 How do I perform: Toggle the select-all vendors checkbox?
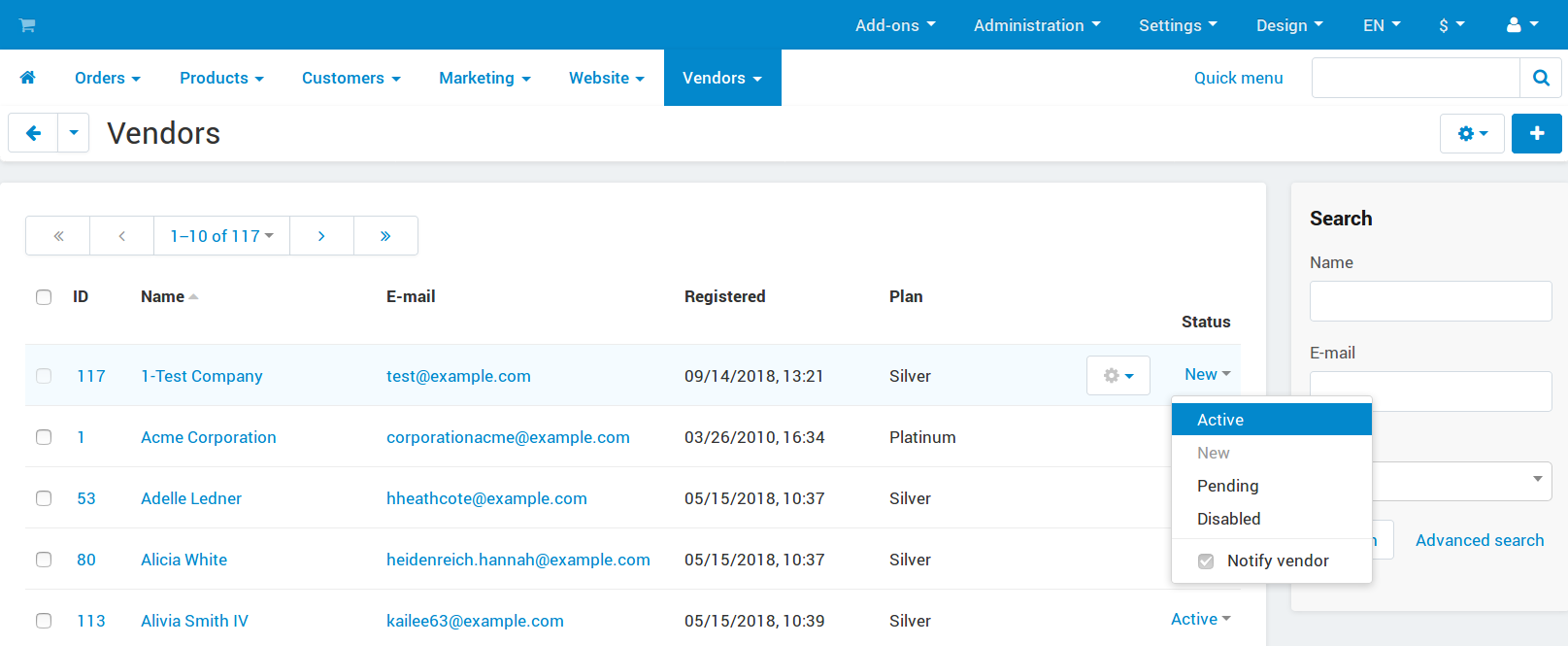pos(44,297)
